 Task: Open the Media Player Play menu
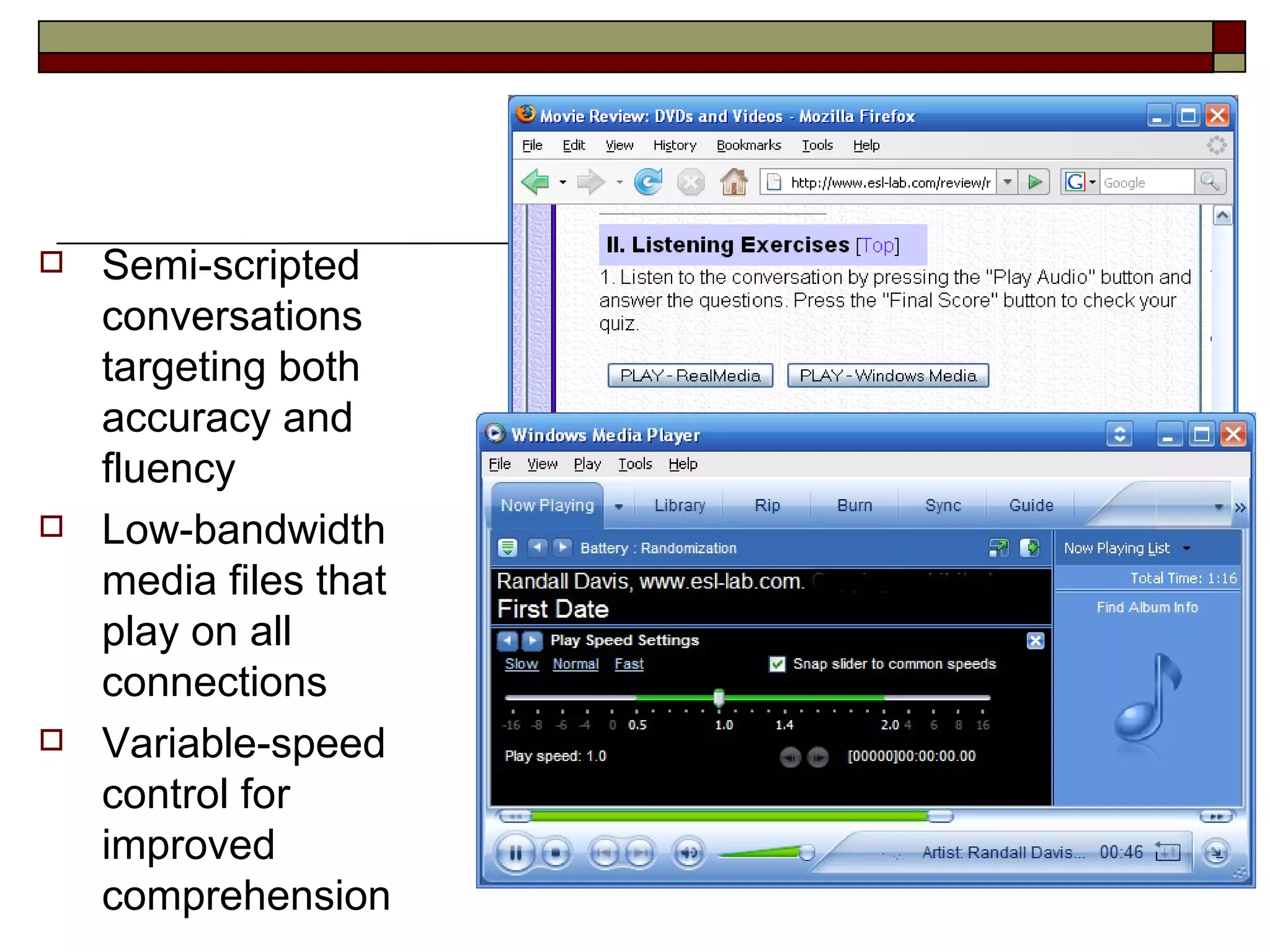[x=587, y=464]
